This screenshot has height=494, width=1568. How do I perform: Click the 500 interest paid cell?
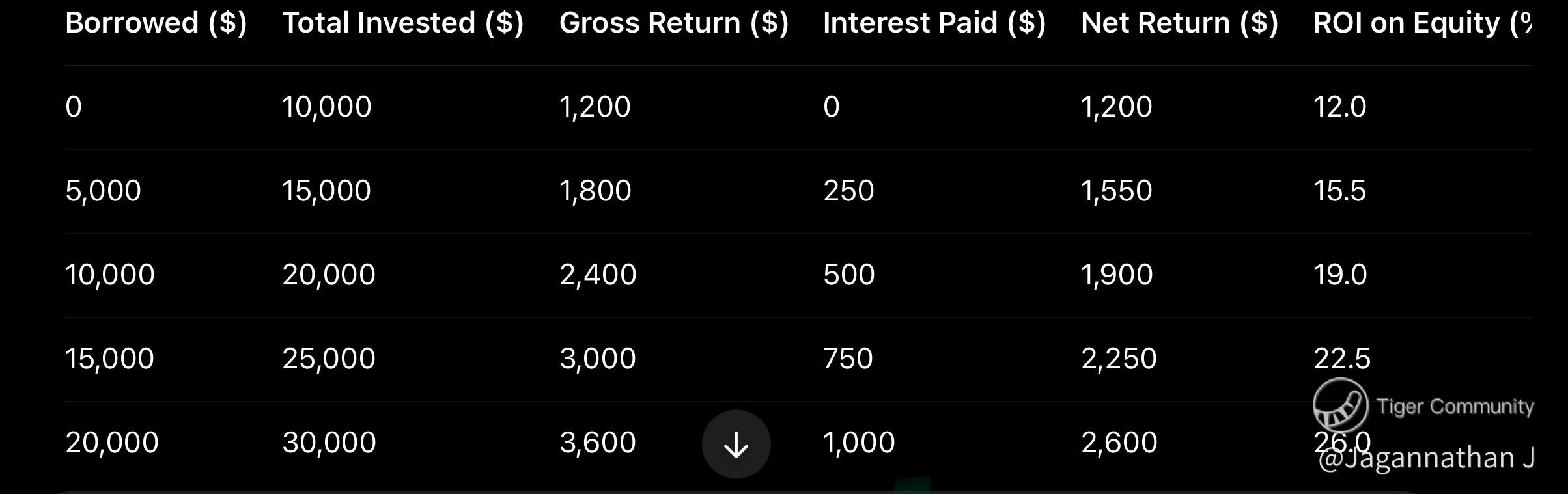[x=849, y=275]
